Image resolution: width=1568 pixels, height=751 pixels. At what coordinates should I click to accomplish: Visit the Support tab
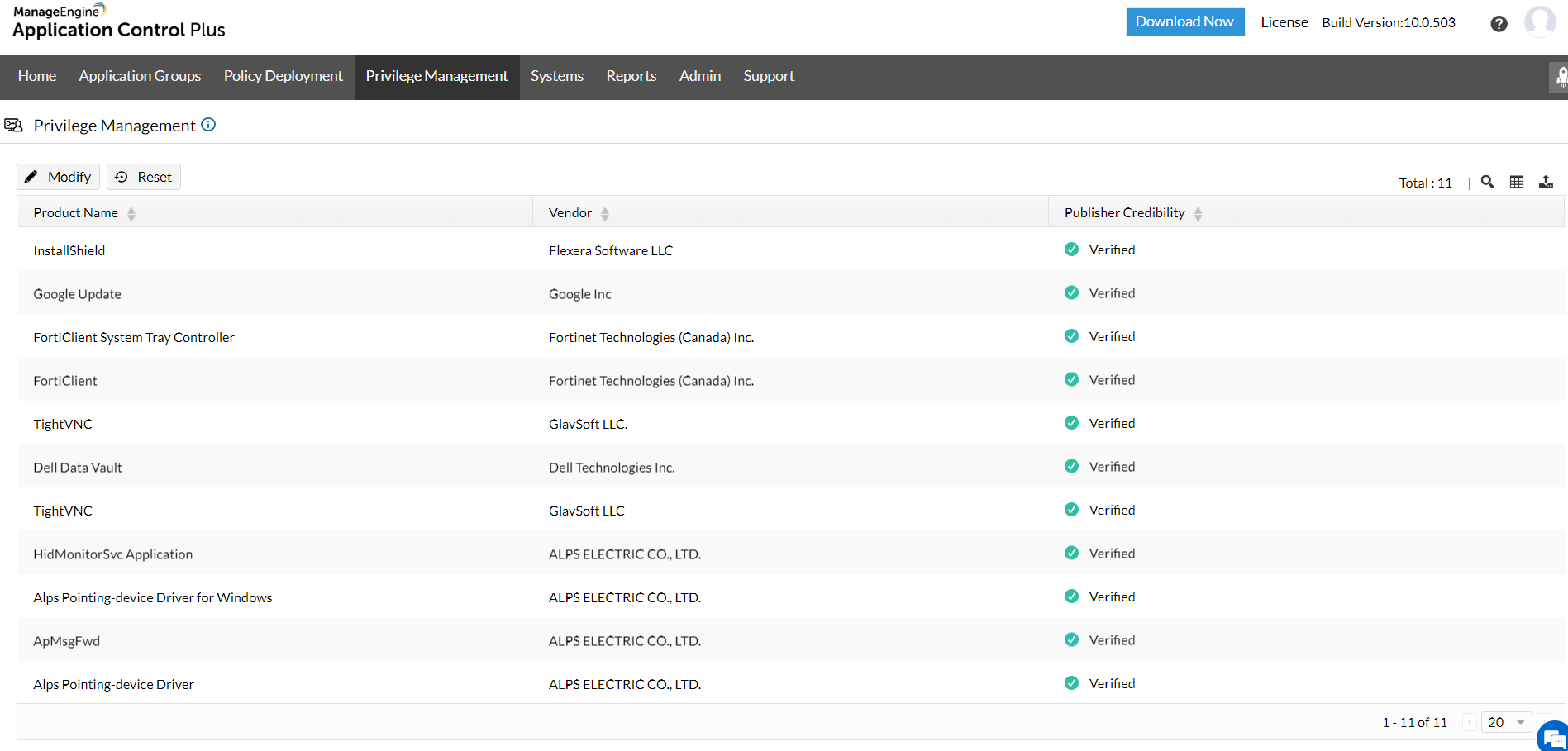click(x=769, y=76)
